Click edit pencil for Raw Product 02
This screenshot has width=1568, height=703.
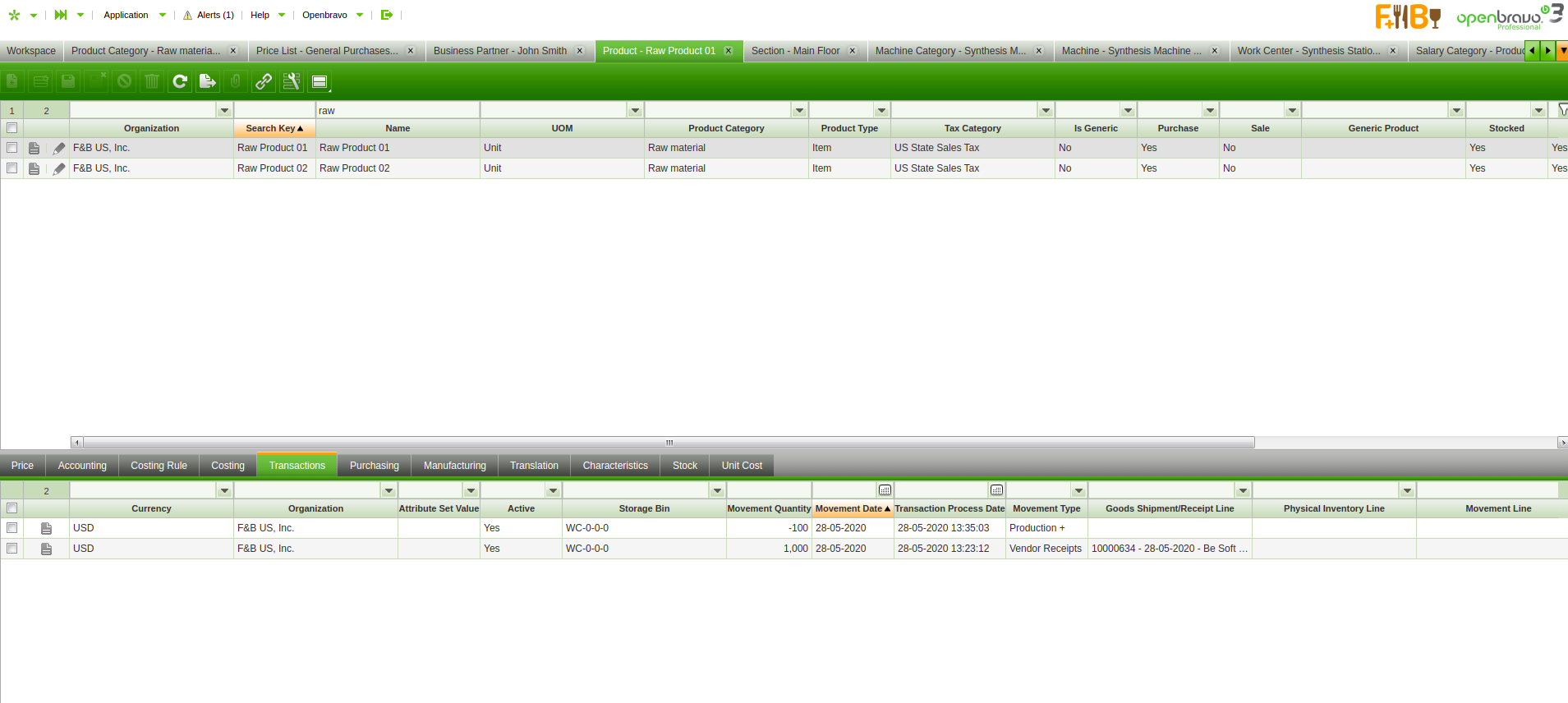click(x=59, y=168)
